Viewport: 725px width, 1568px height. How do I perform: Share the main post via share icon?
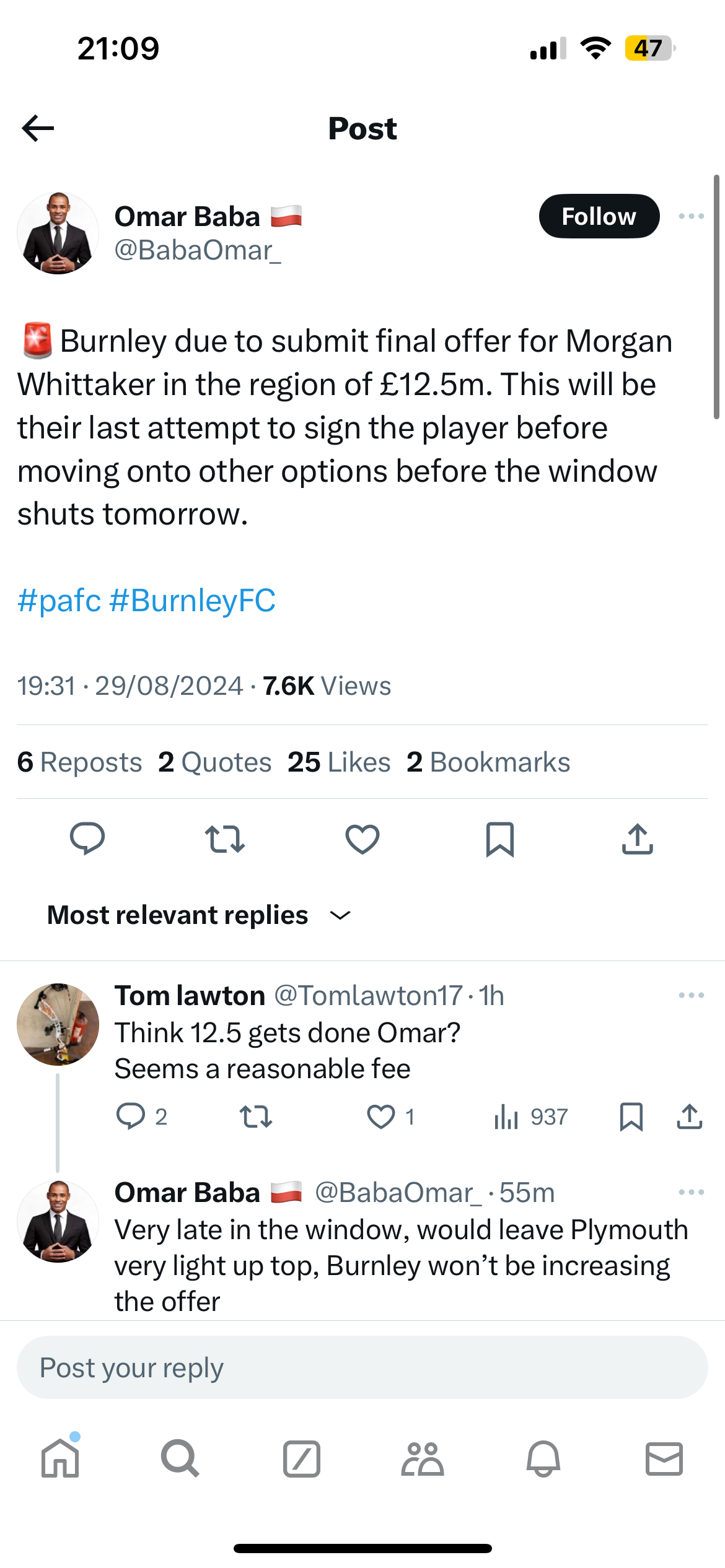[637, 839]
